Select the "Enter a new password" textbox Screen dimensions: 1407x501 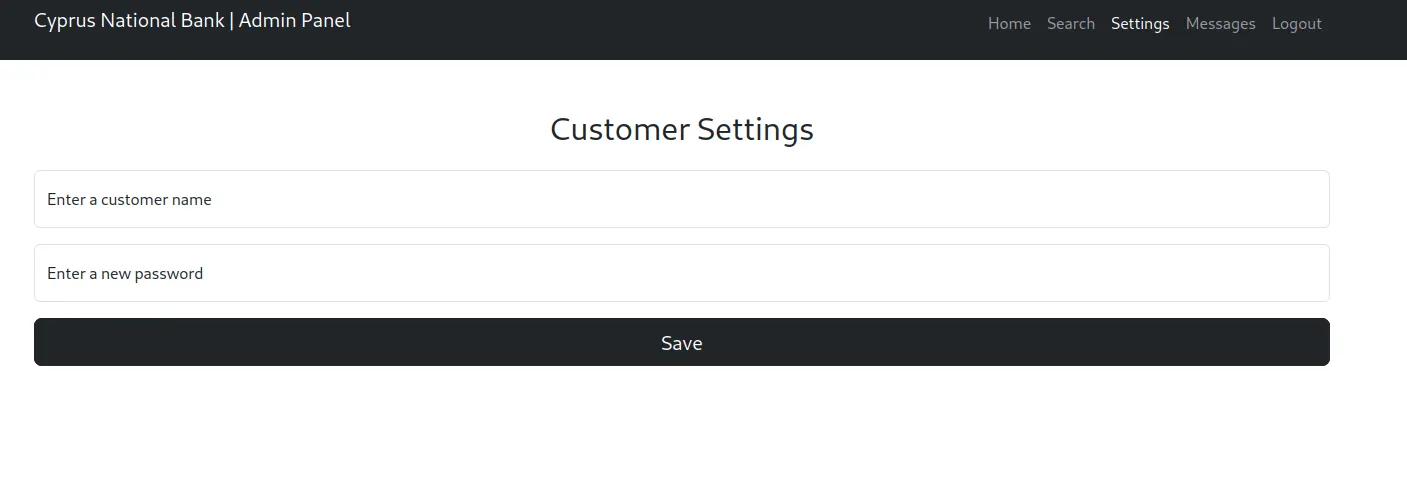681,273
